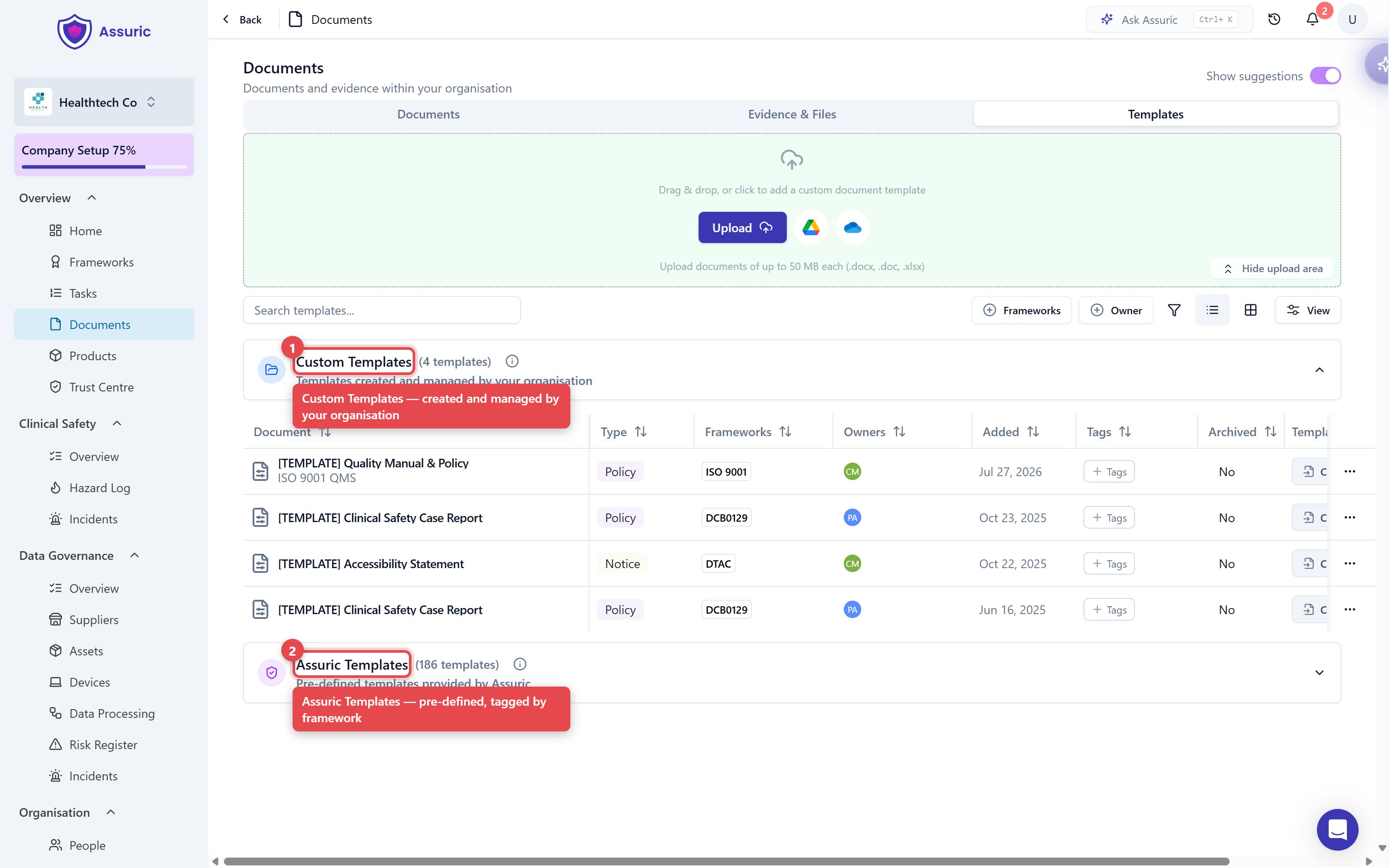This screenshot has width=1389, height=868.
Task: Click the Search templates field
Action: [382, 311]
